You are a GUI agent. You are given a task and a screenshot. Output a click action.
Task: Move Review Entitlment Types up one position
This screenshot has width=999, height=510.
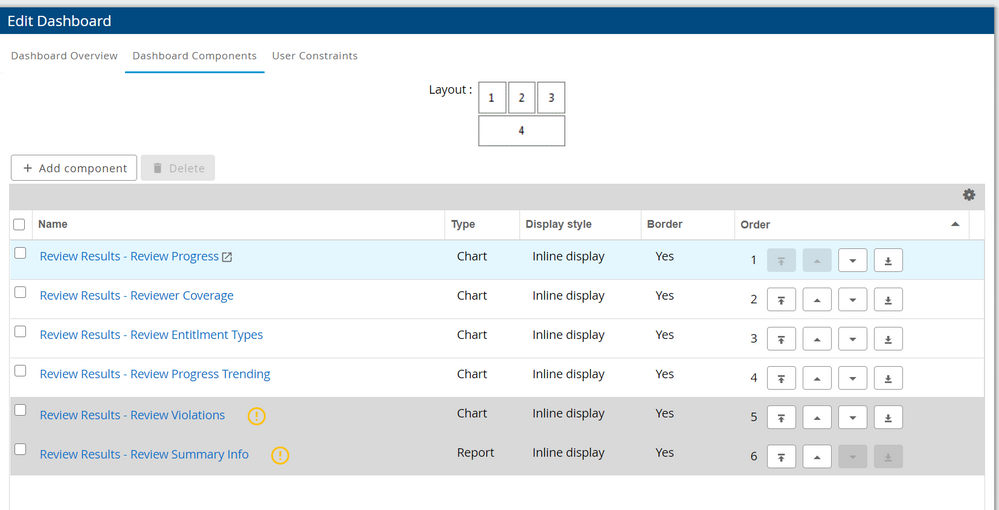(x=817, y=339)
